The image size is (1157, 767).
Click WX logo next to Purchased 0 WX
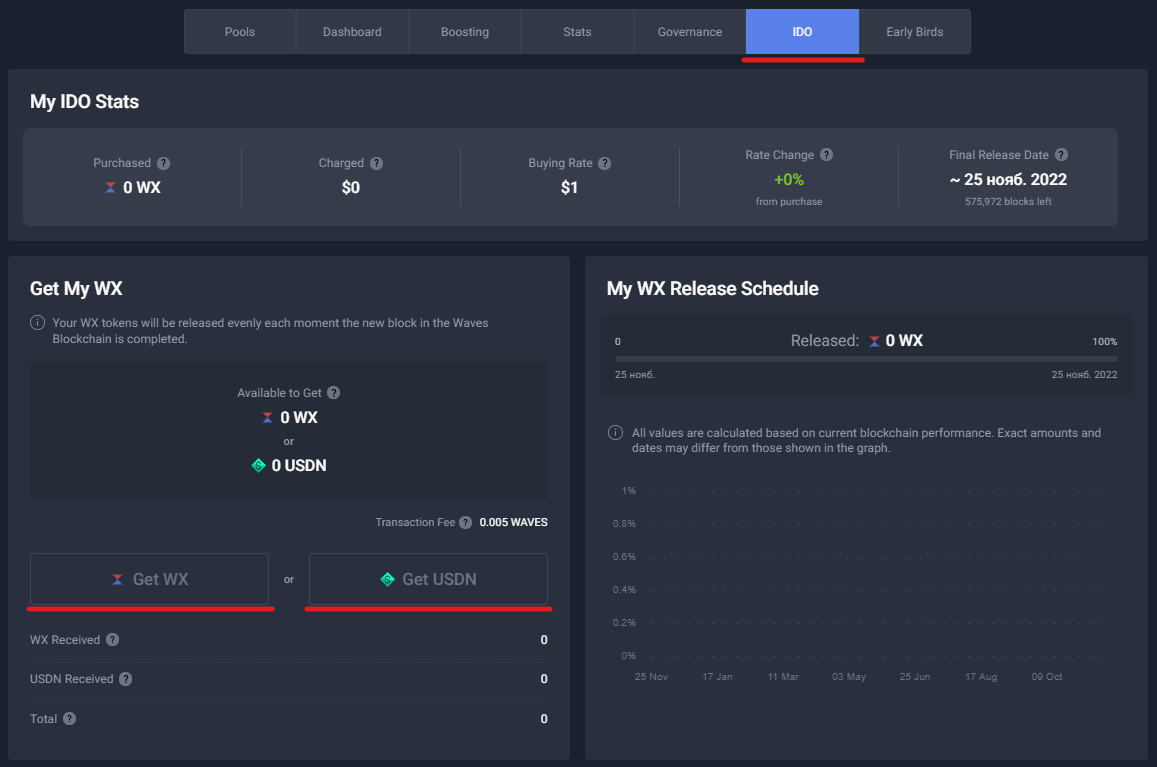110,188
